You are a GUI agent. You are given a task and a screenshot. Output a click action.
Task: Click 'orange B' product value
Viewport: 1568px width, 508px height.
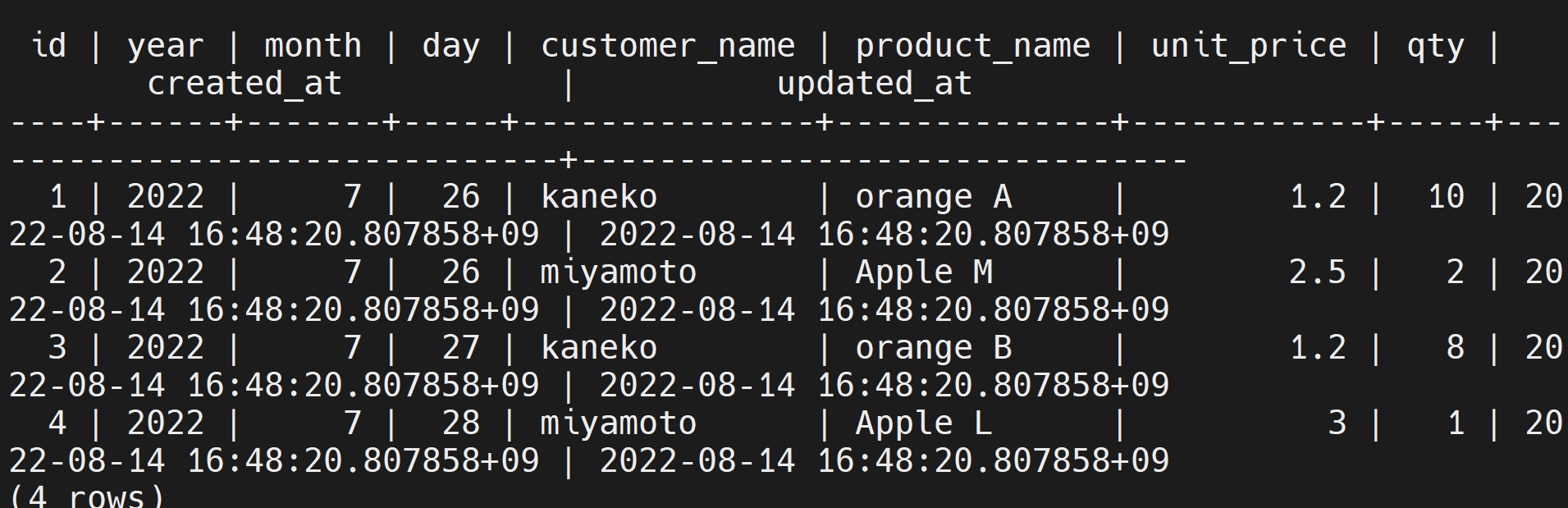934,348
